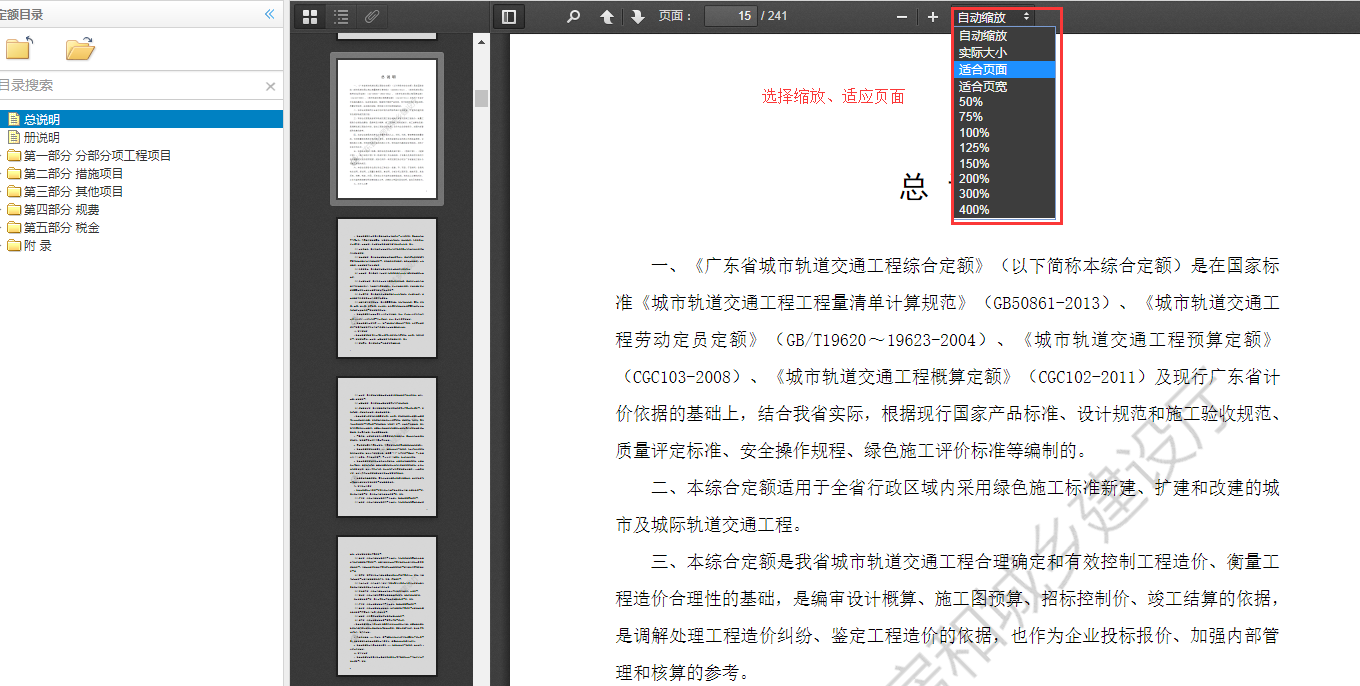Clear the 目录搜索 search box
The height and width of the screenshot is (686, 1360).
(270, 86)
